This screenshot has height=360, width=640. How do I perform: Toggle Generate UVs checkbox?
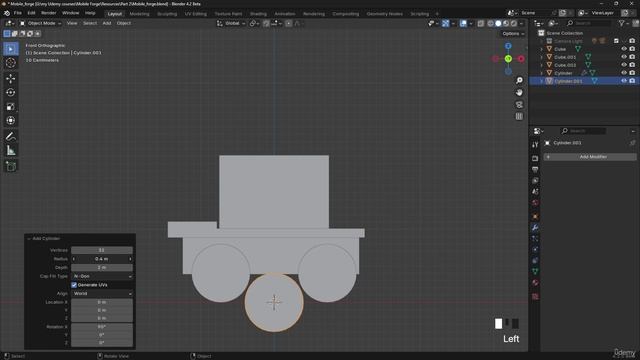coord(74,285)
